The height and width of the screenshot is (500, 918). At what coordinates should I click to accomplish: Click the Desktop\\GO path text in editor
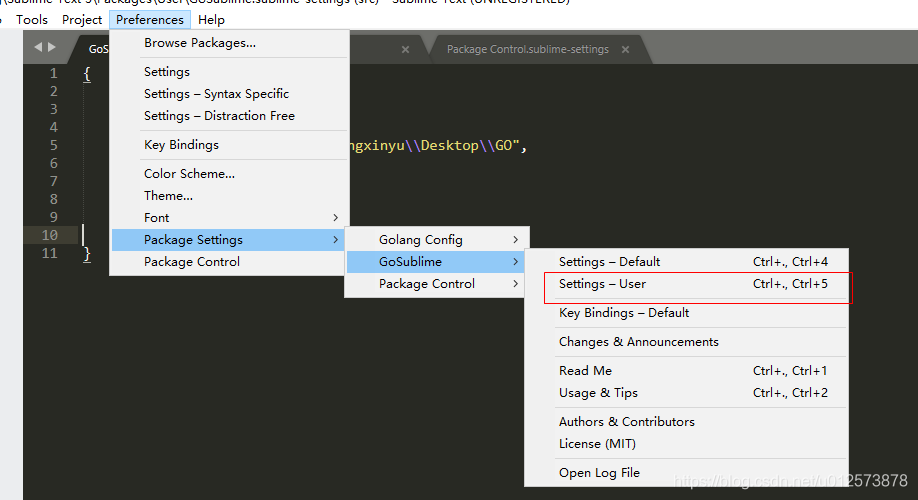coord(467,145)
